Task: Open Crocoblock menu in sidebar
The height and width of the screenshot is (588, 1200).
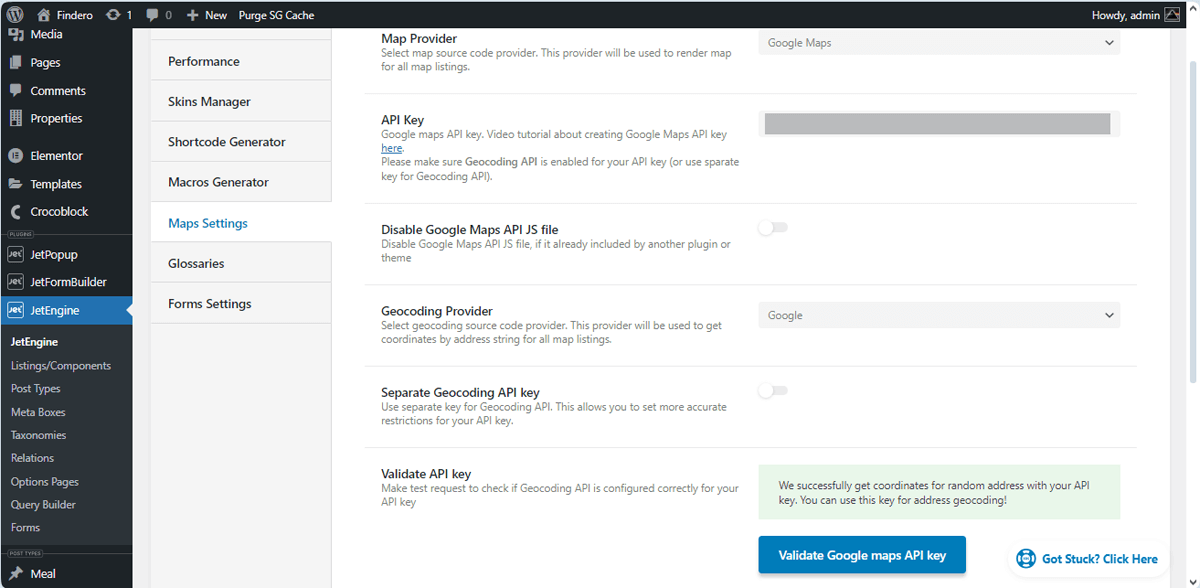Action: coord(59,212)
